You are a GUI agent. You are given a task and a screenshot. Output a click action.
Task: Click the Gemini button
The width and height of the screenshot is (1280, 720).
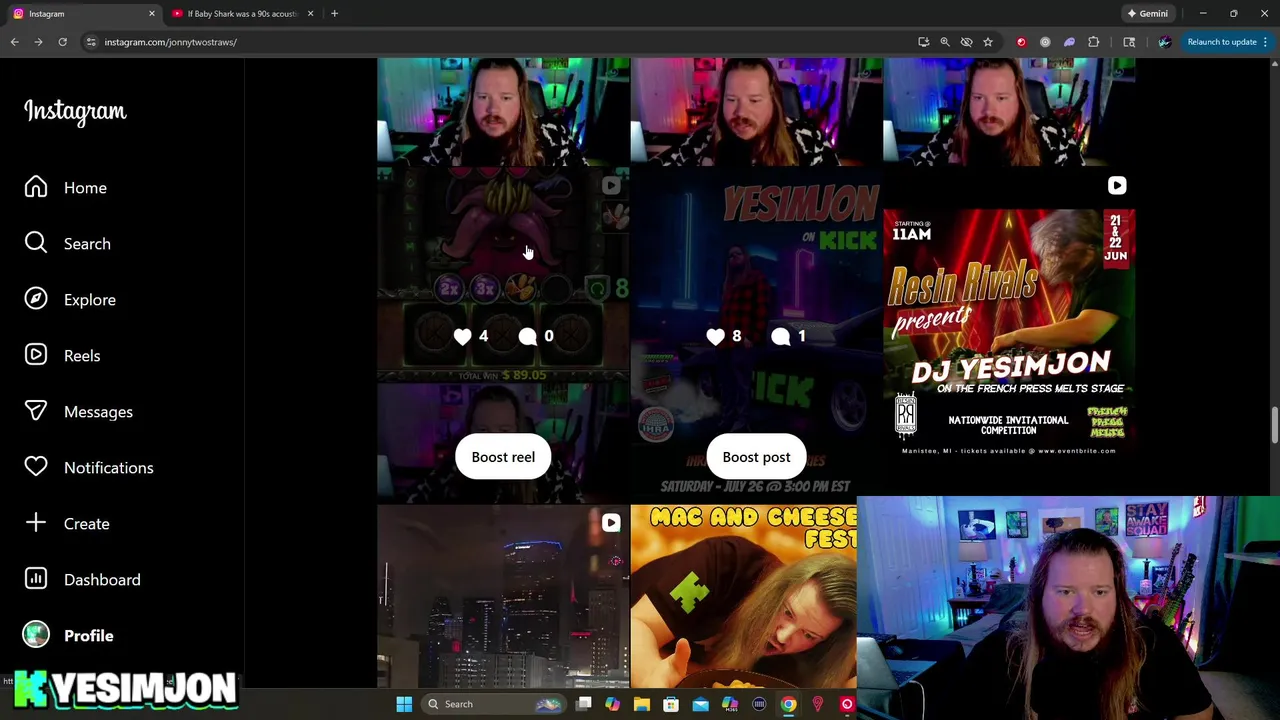1147,14
